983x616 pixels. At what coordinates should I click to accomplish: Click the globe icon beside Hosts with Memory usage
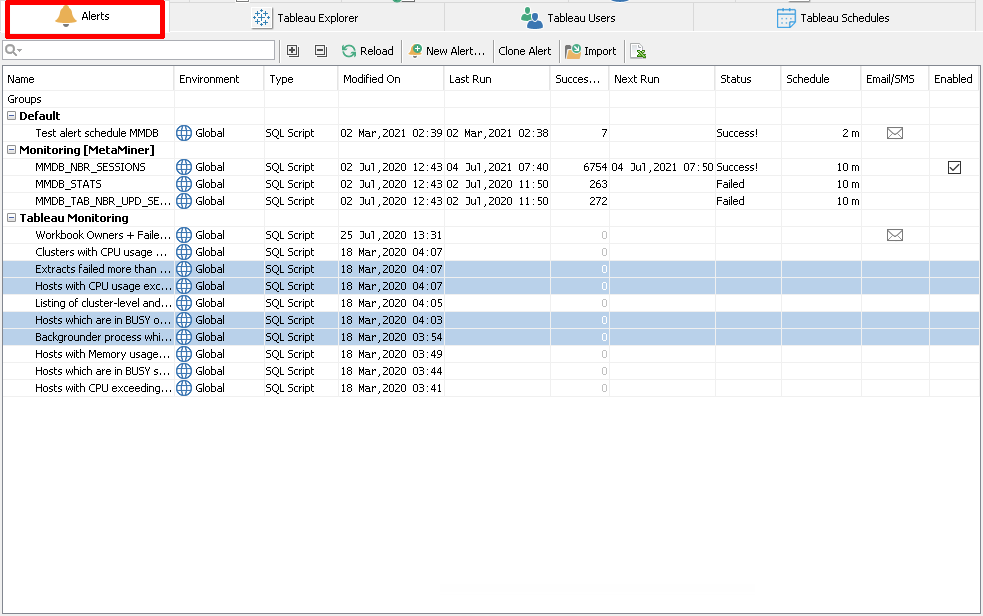click(184, 354)
